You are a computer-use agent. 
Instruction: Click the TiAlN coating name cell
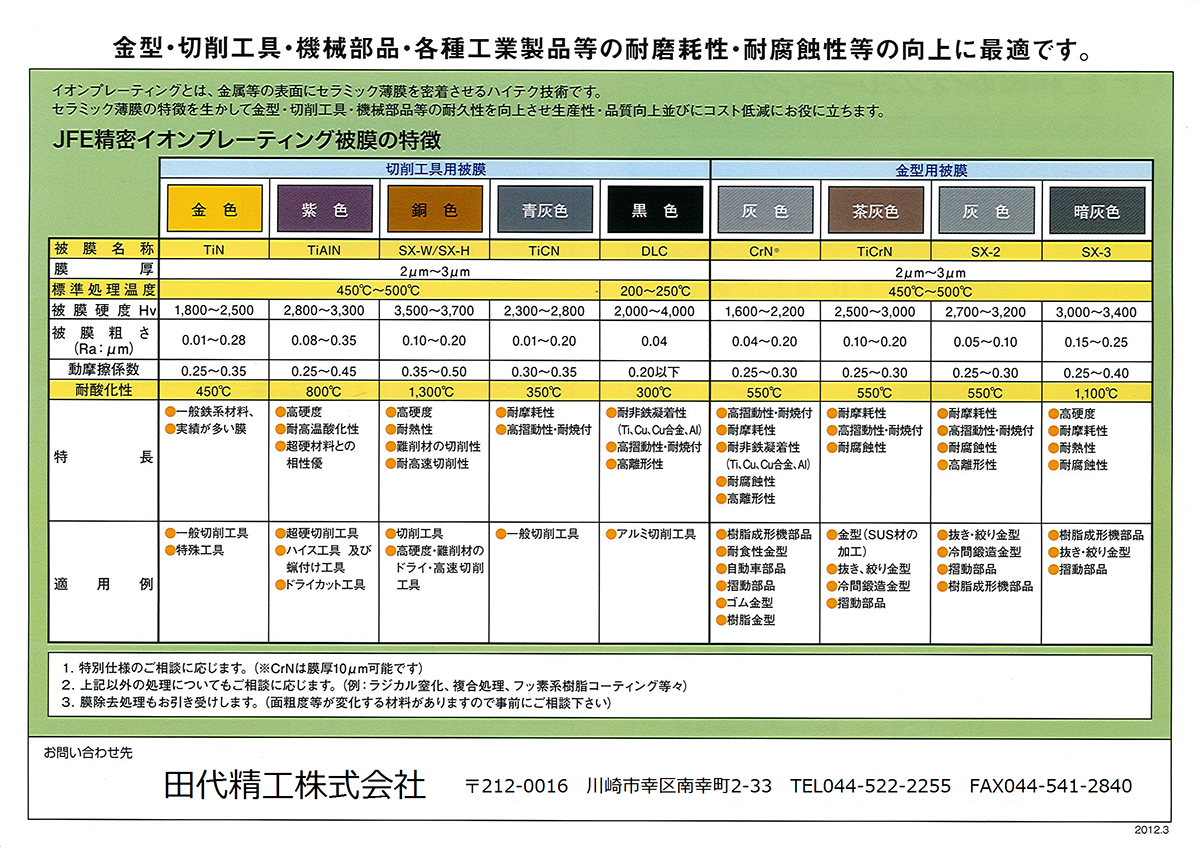pos(324,251)
